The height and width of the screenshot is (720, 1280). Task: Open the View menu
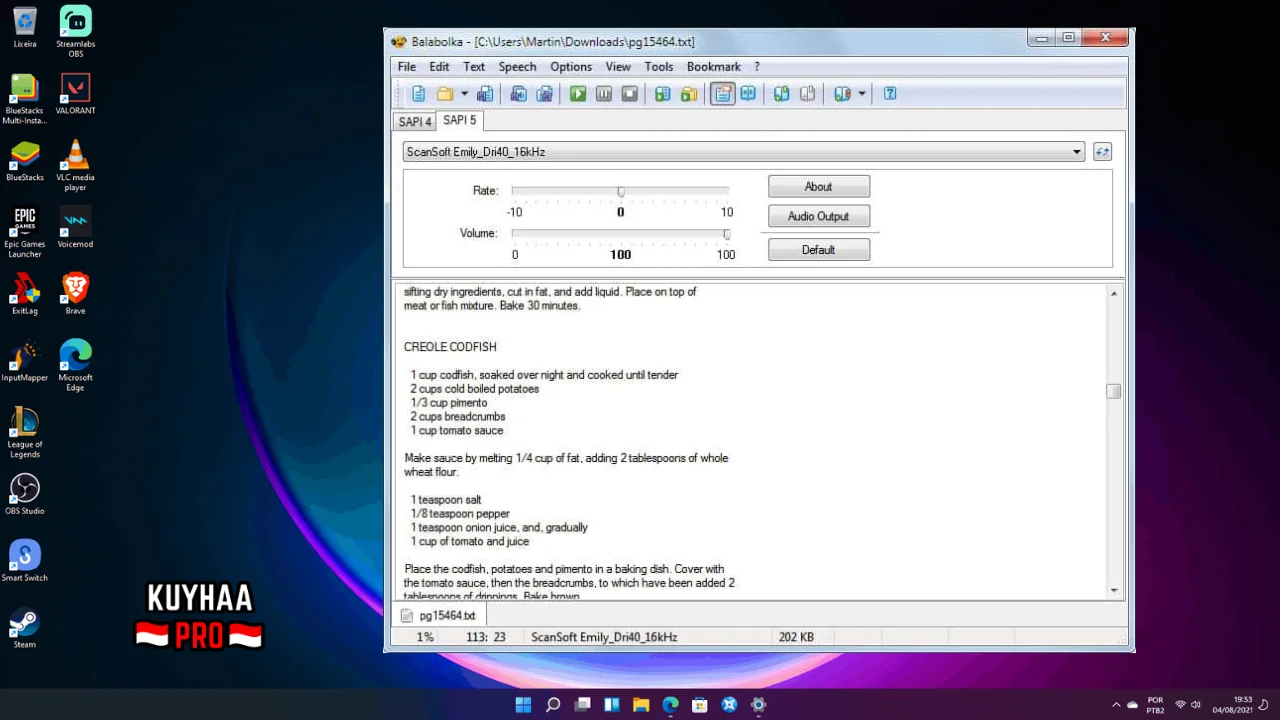coord(618,67)
